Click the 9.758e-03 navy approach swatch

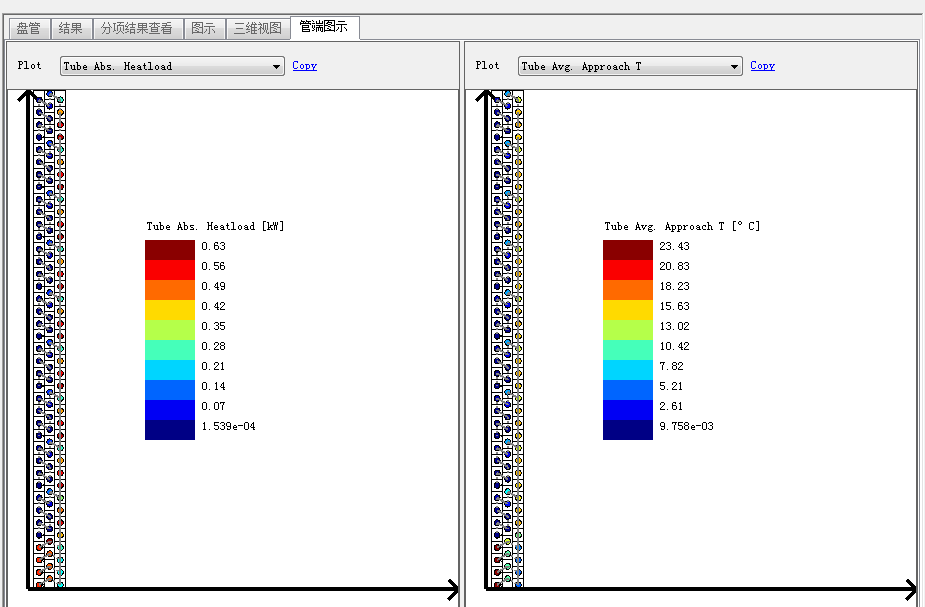pyautogui.click(x=628, y=430)
